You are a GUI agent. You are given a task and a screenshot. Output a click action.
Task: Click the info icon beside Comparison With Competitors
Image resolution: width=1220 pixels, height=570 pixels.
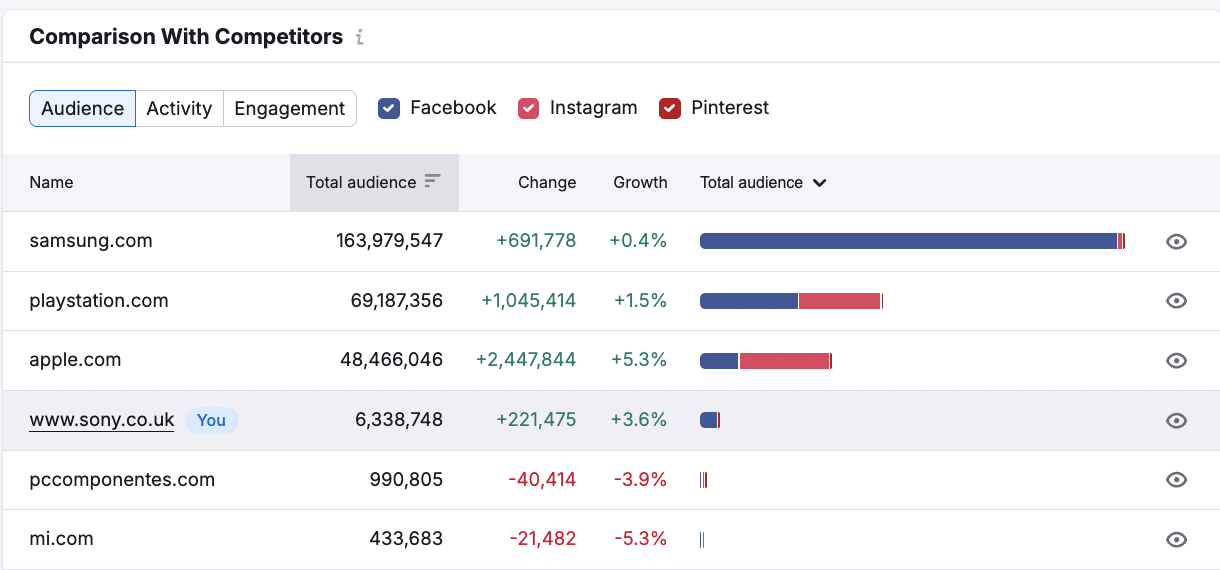360,38
